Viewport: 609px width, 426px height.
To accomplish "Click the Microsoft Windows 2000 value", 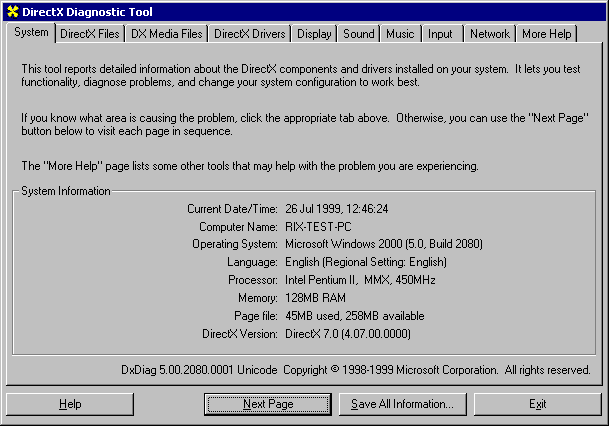I will [384, 244].
